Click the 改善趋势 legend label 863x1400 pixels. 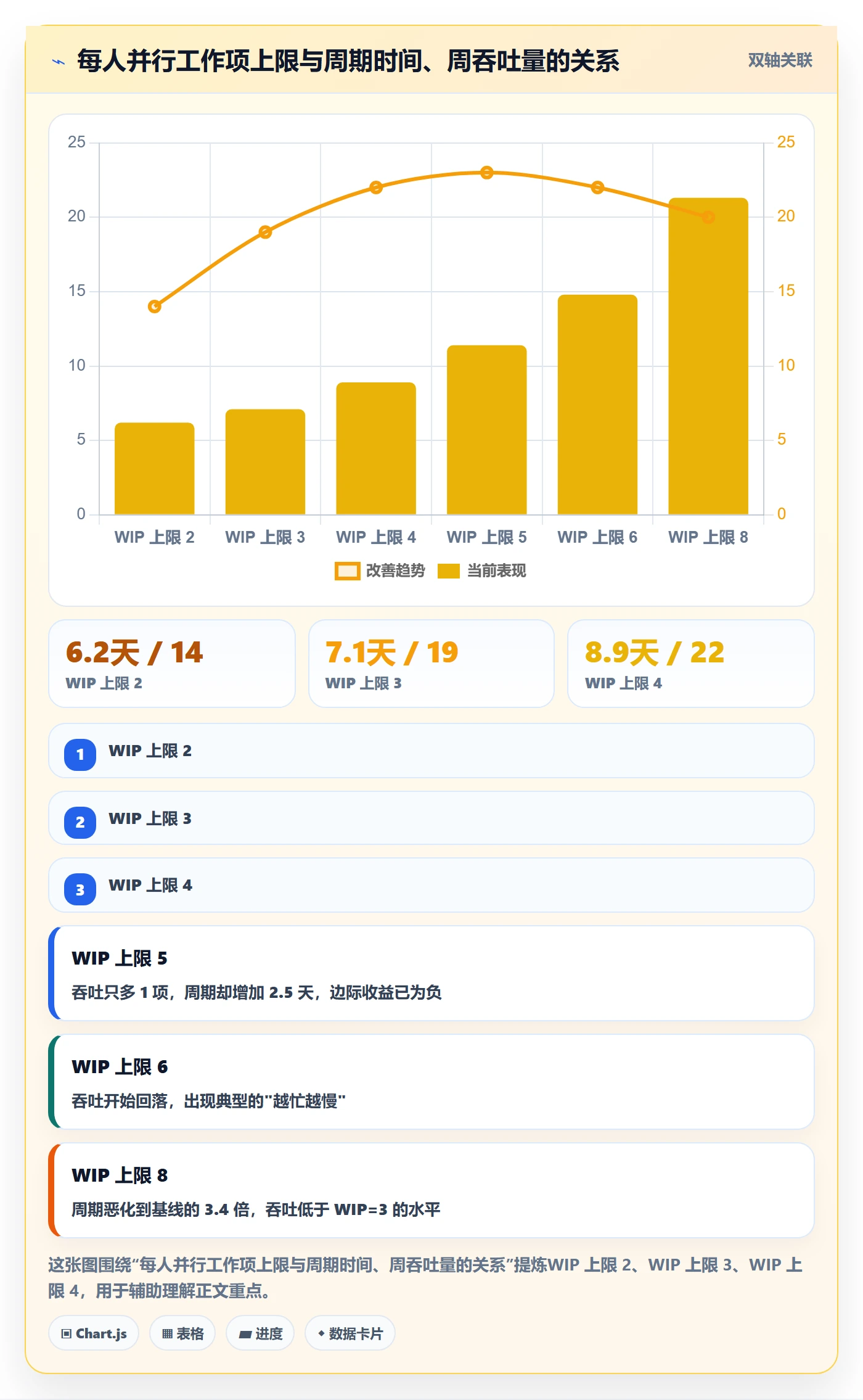tap(396, 571)
